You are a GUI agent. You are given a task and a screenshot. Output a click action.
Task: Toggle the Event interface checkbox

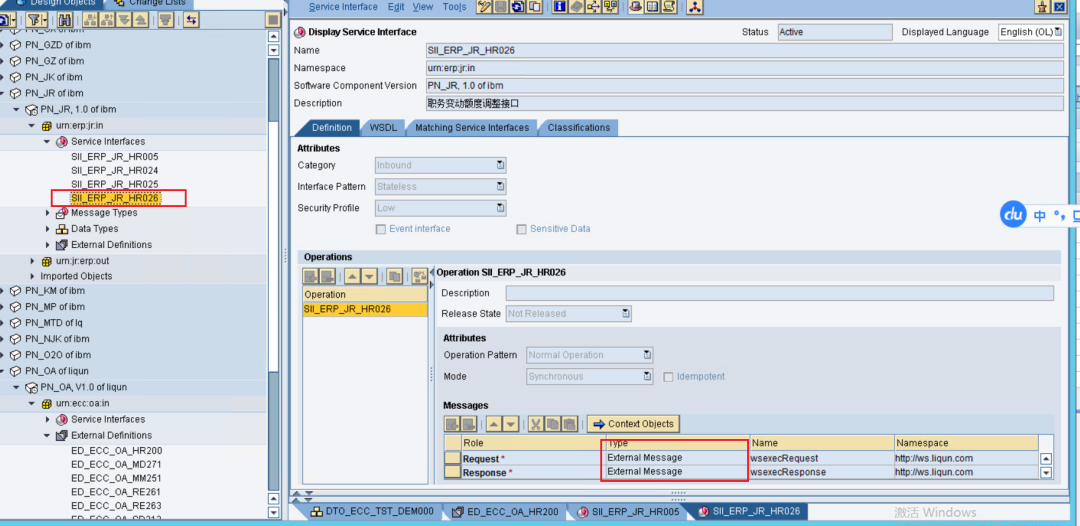(x=380, y=229)
